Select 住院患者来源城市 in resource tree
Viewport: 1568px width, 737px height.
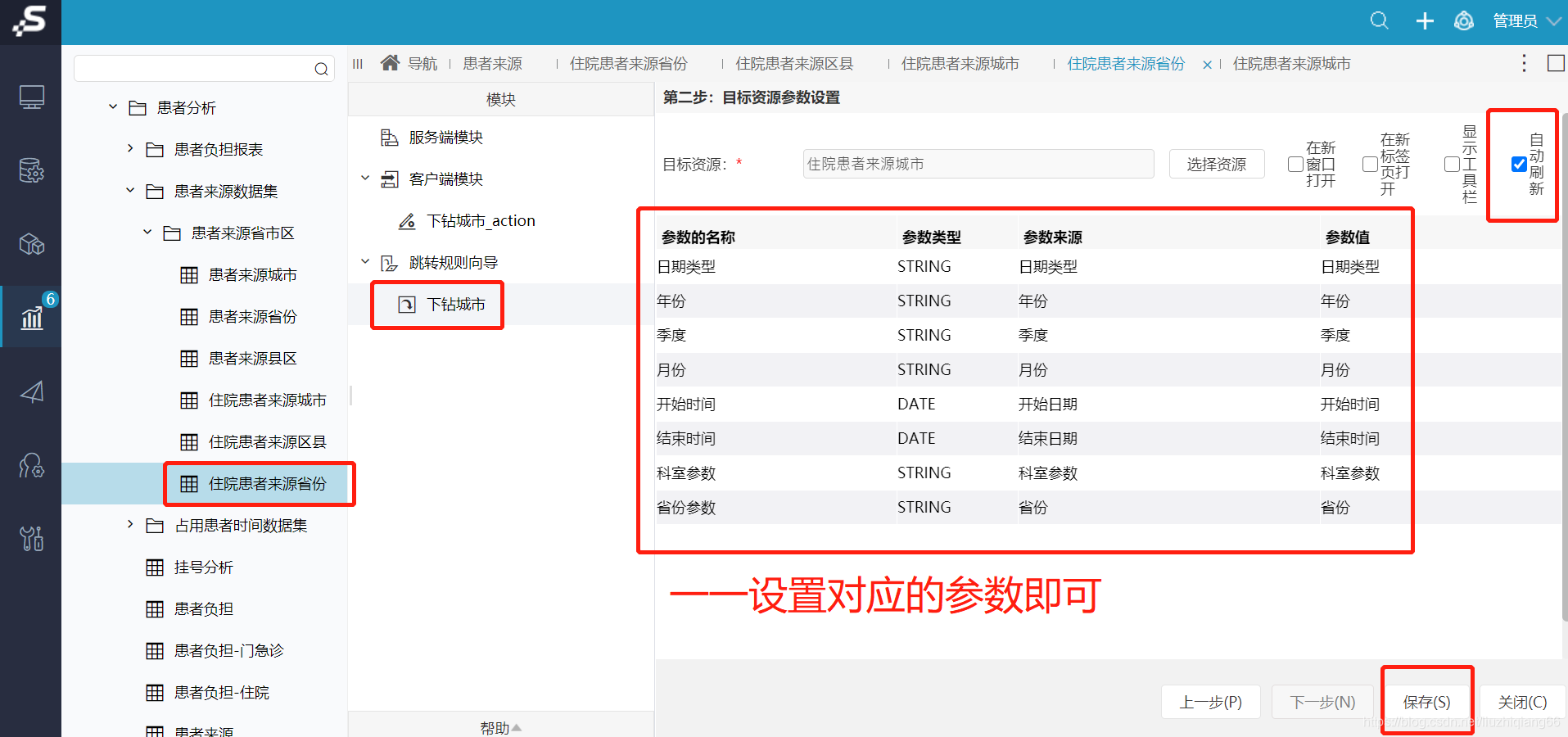(x=267, y=400)
